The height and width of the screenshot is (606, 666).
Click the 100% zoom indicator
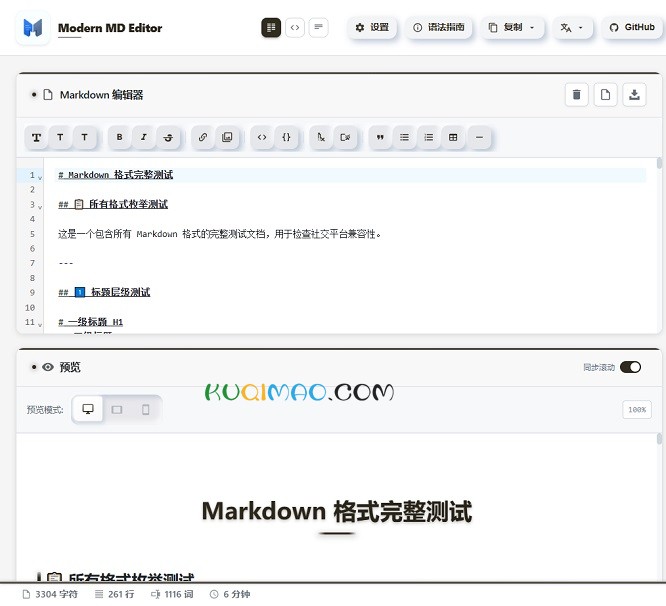pos(637,410)
